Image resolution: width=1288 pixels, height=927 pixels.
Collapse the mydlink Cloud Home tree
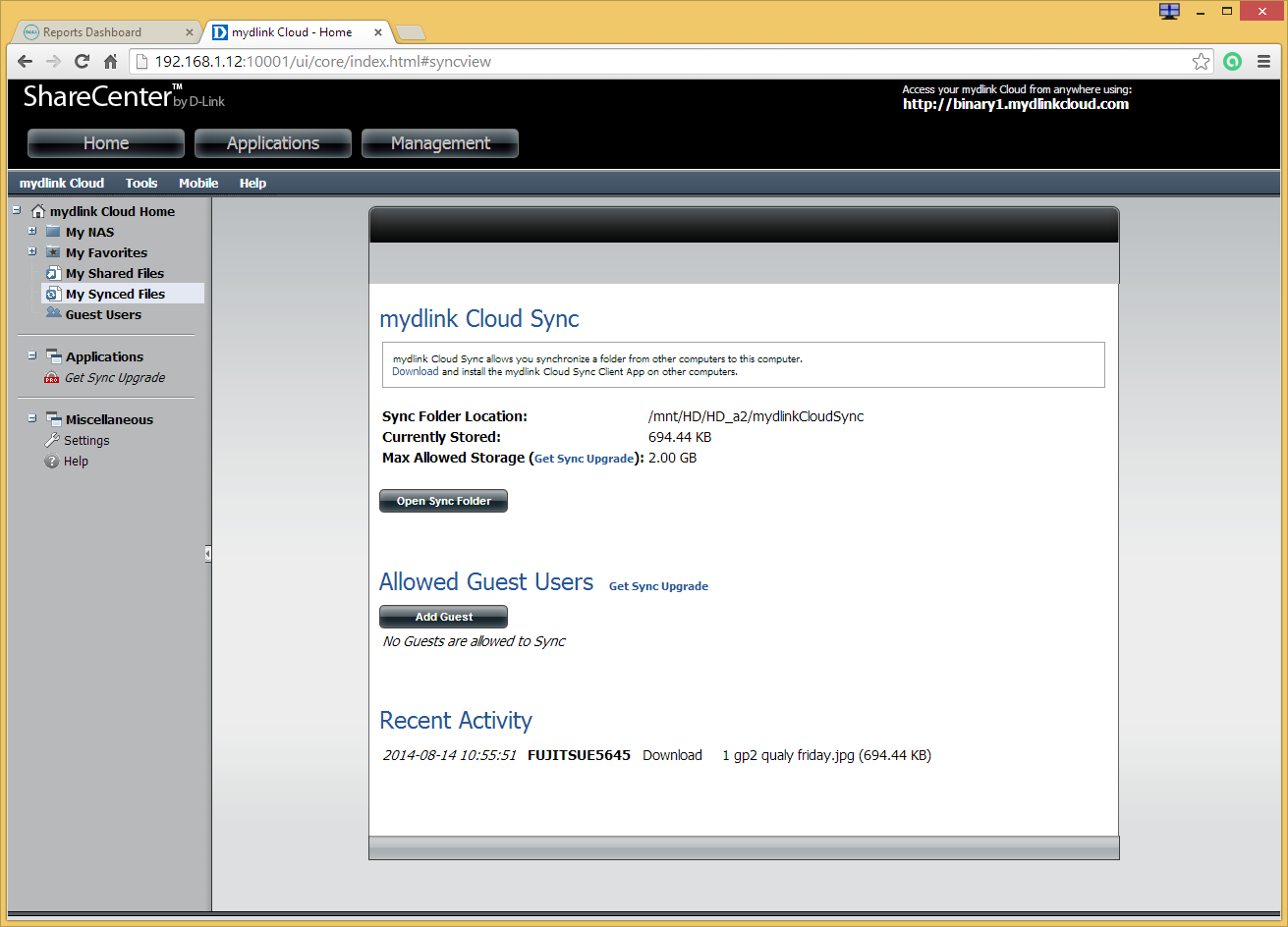pyautogui.click(x=17, y=210)
